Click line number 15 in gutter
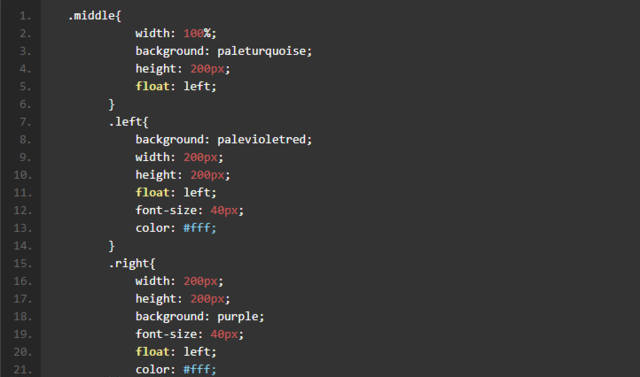The image size is (640, 377). [x=22, y=264]
